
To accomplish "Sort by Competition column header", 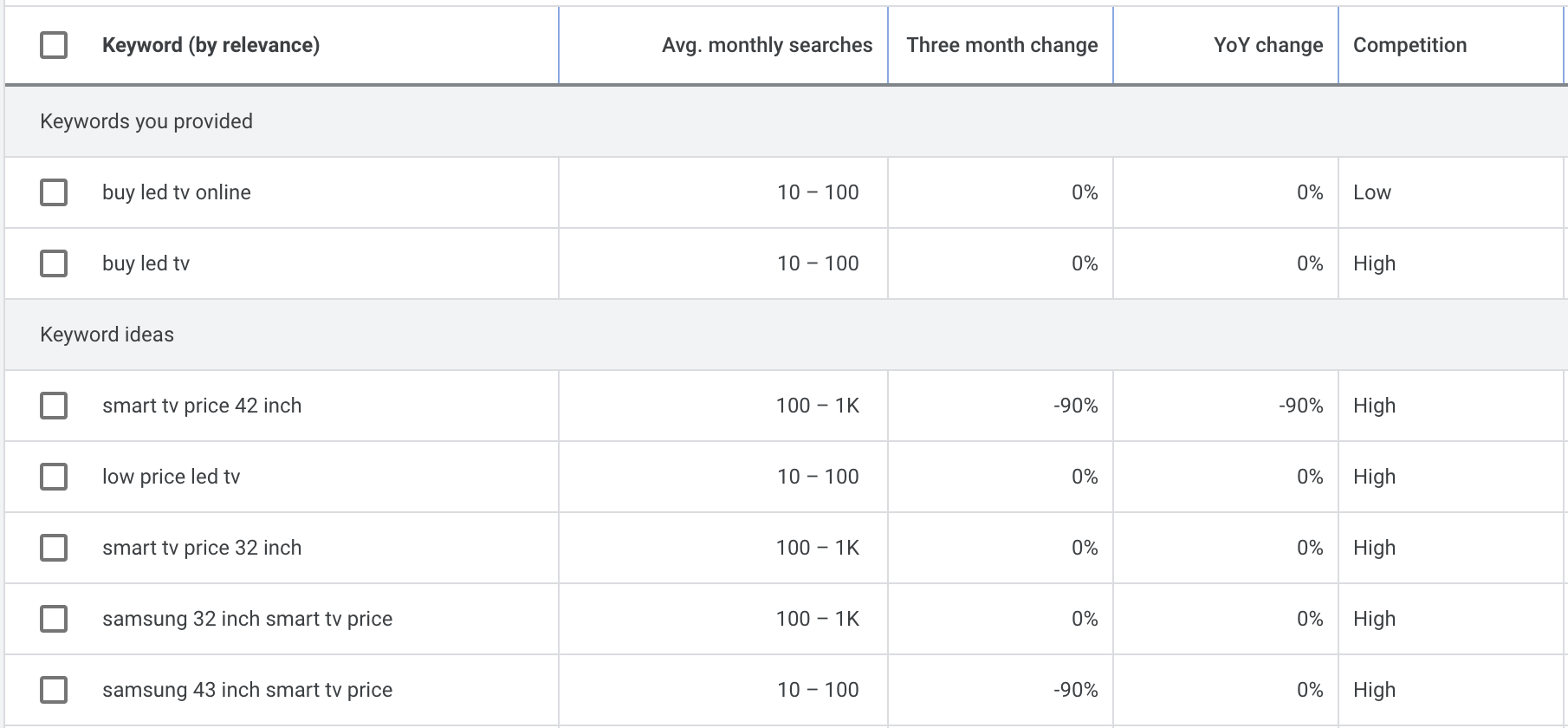I will click(1409, 45).
